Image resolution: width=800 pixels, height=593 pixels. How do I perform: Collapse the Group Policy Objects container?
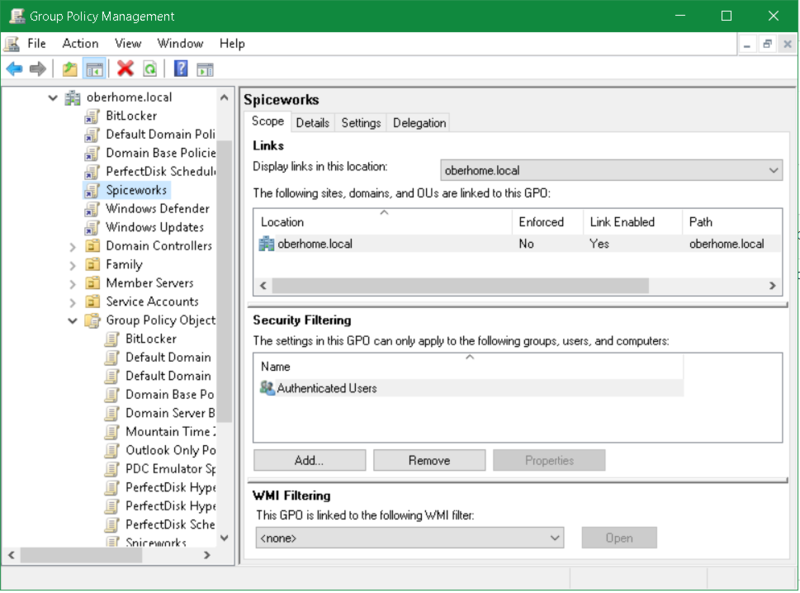[x=73, y=321]
